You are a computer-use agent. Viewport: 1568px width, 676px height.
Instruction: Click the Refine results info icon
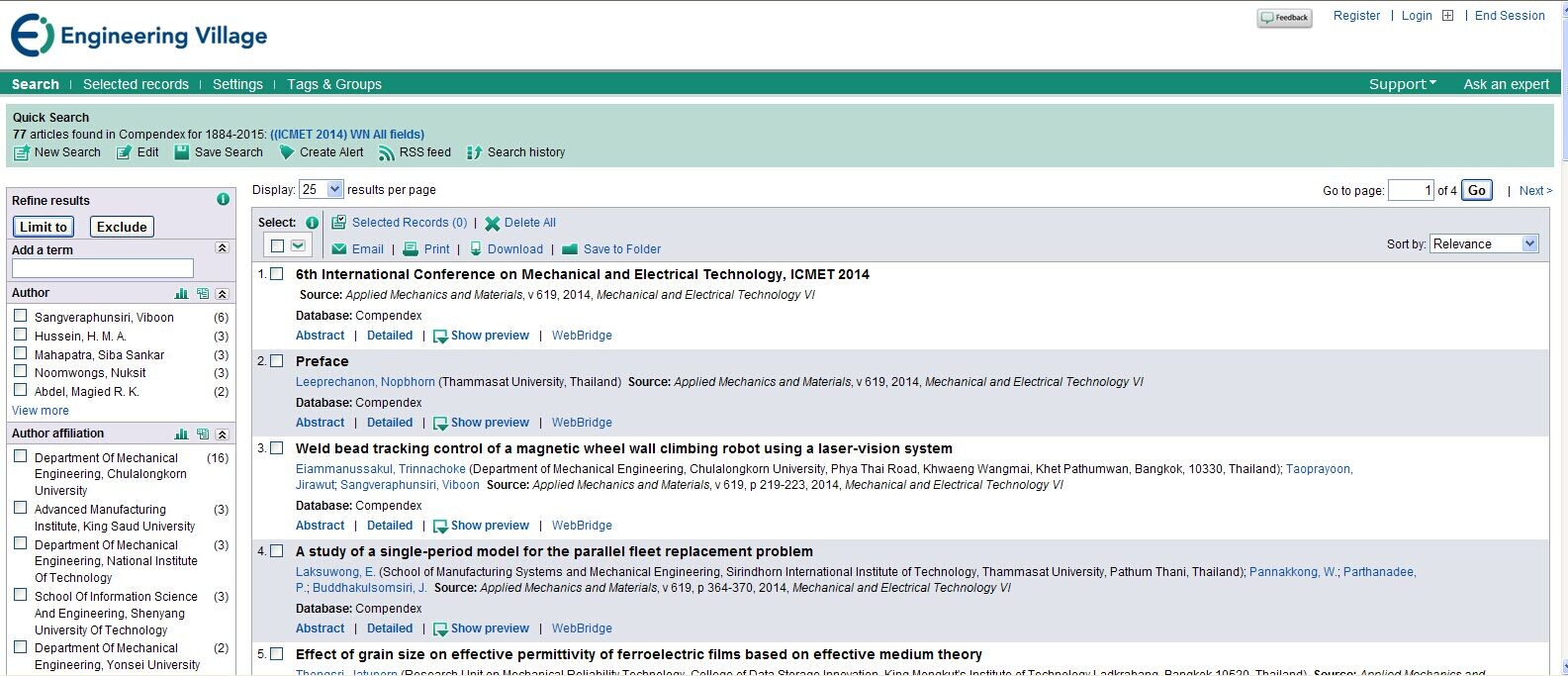[223, 199]
